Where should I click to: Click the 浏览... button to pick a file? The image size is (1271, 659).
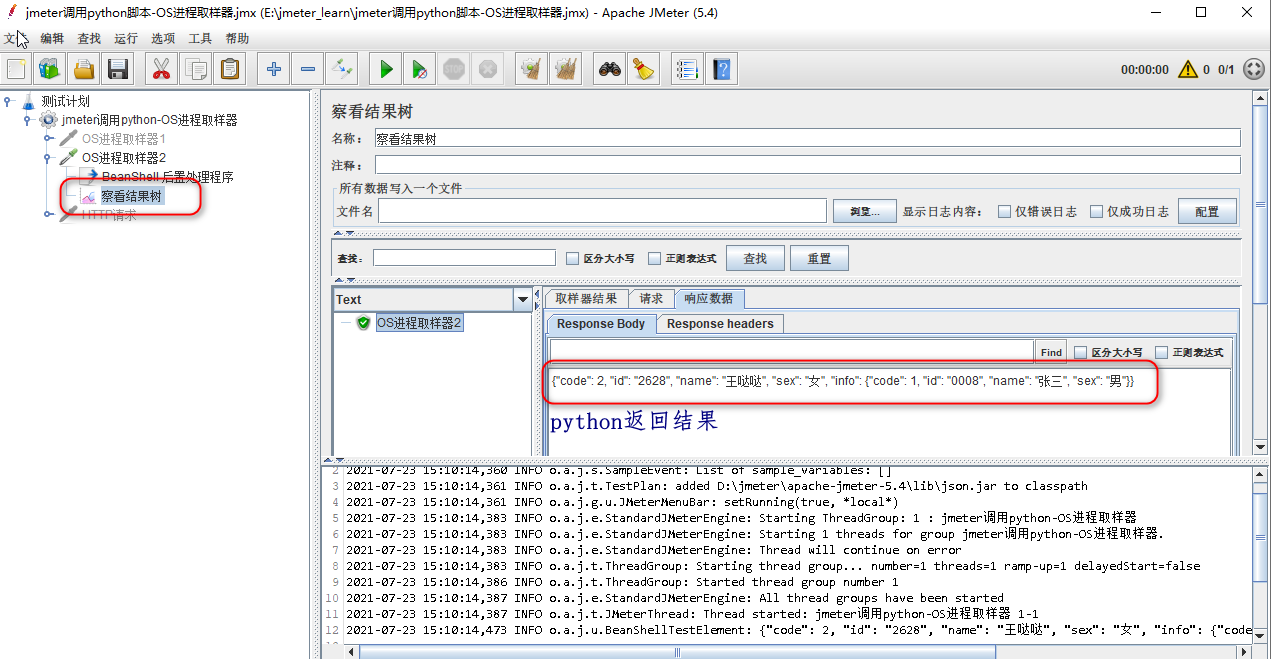point(864,210)
